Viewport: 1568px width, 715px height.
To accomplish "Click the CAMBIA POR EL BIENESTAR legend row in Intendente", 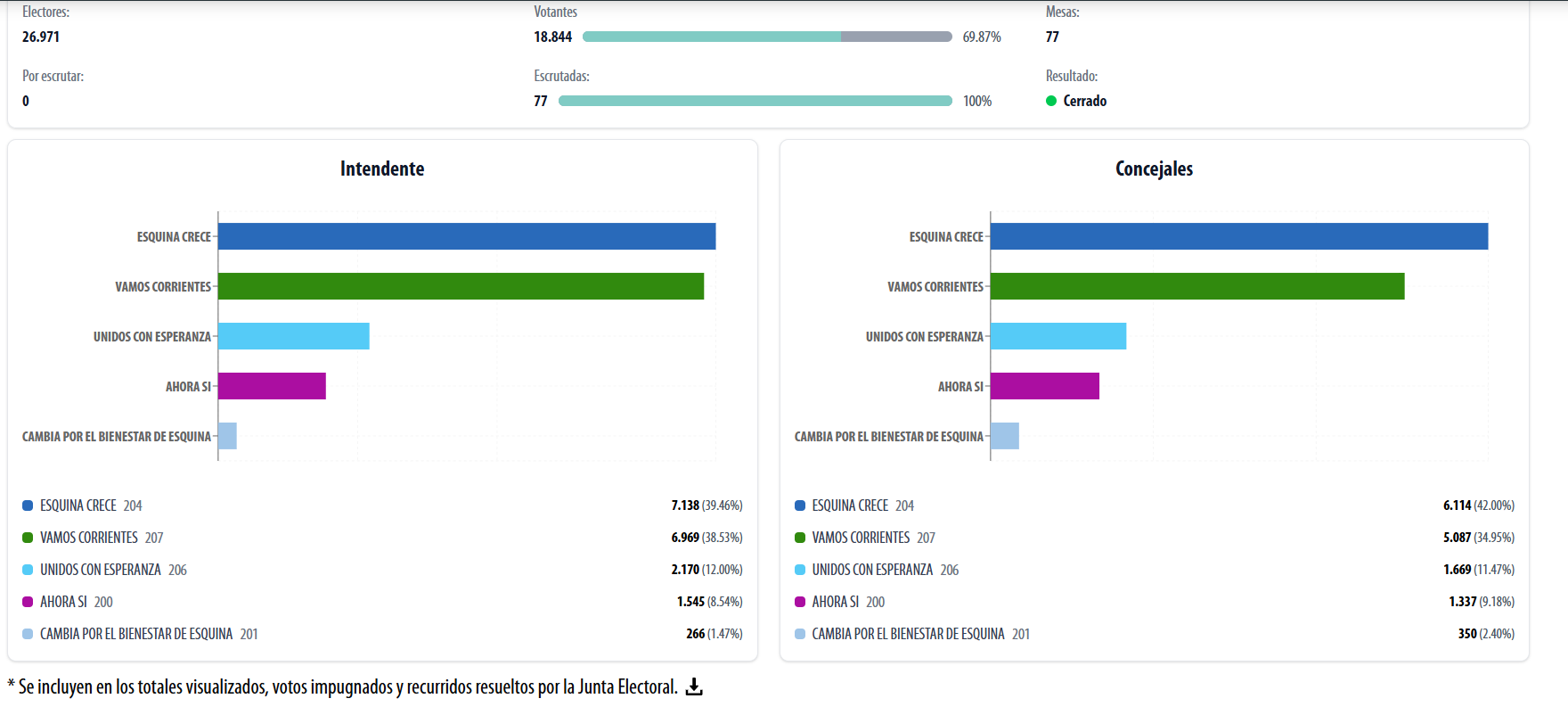I will coord(136,634).
